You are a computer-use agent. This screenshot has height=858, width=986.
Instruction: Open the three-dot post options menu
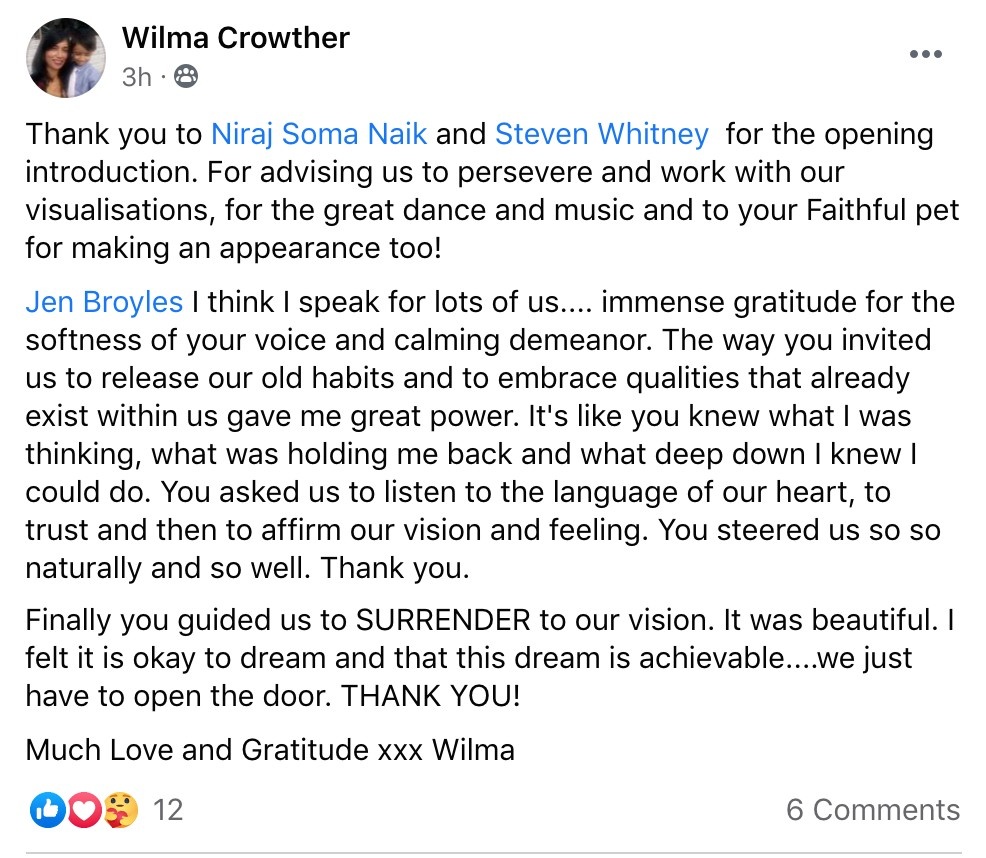(925, 54)
